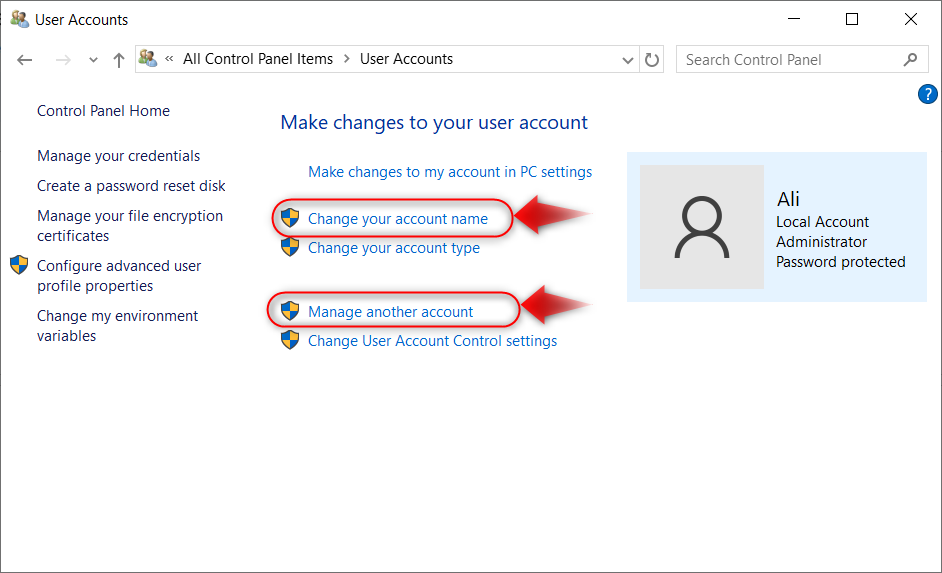Open the blue Help question mark
Image resolution: width=942 pixels, height=573 pixels.
click(926, 95)
